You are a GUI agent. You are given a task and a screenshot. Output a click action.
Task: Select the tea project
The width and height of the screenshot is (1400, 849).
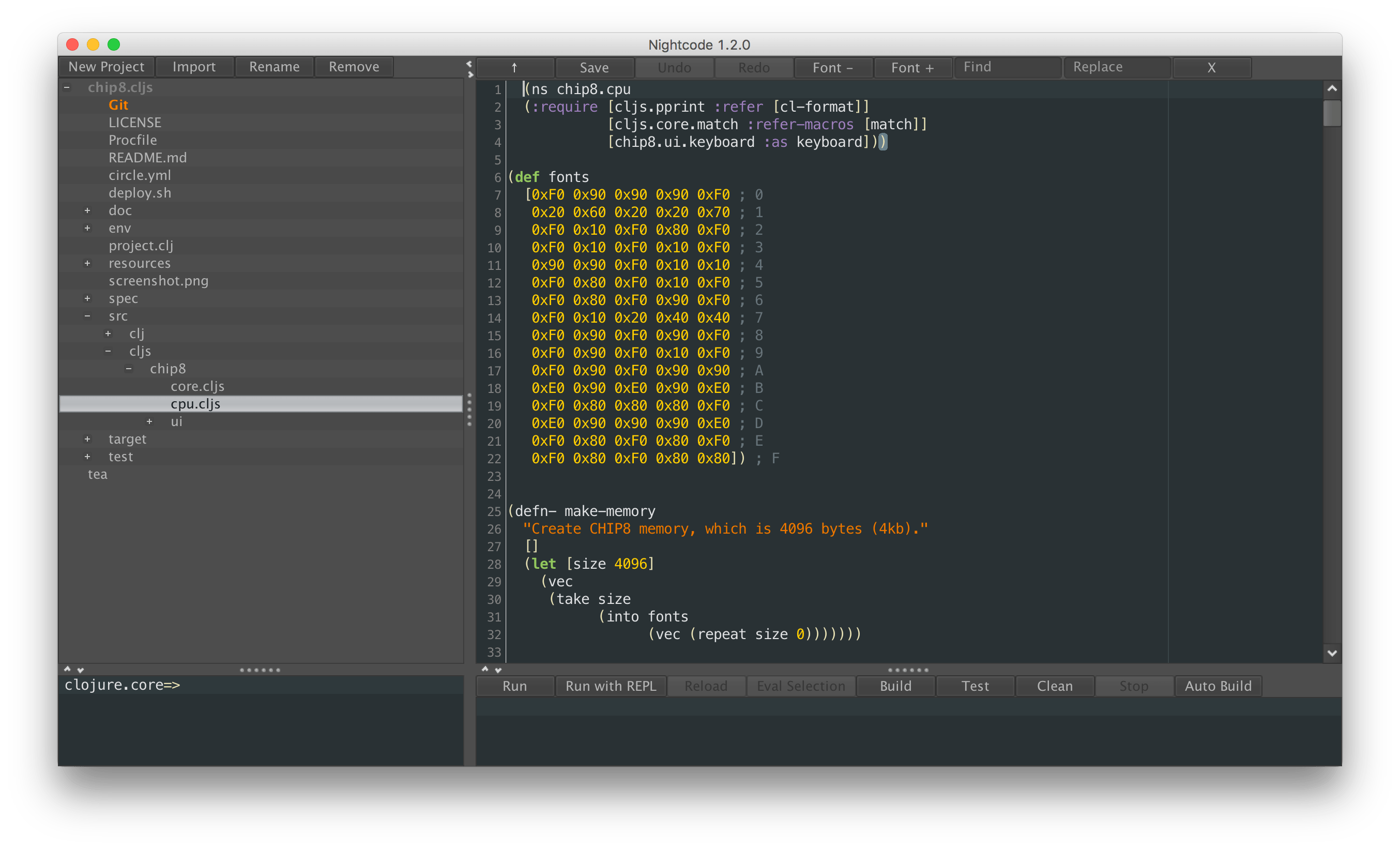[97, 475]
